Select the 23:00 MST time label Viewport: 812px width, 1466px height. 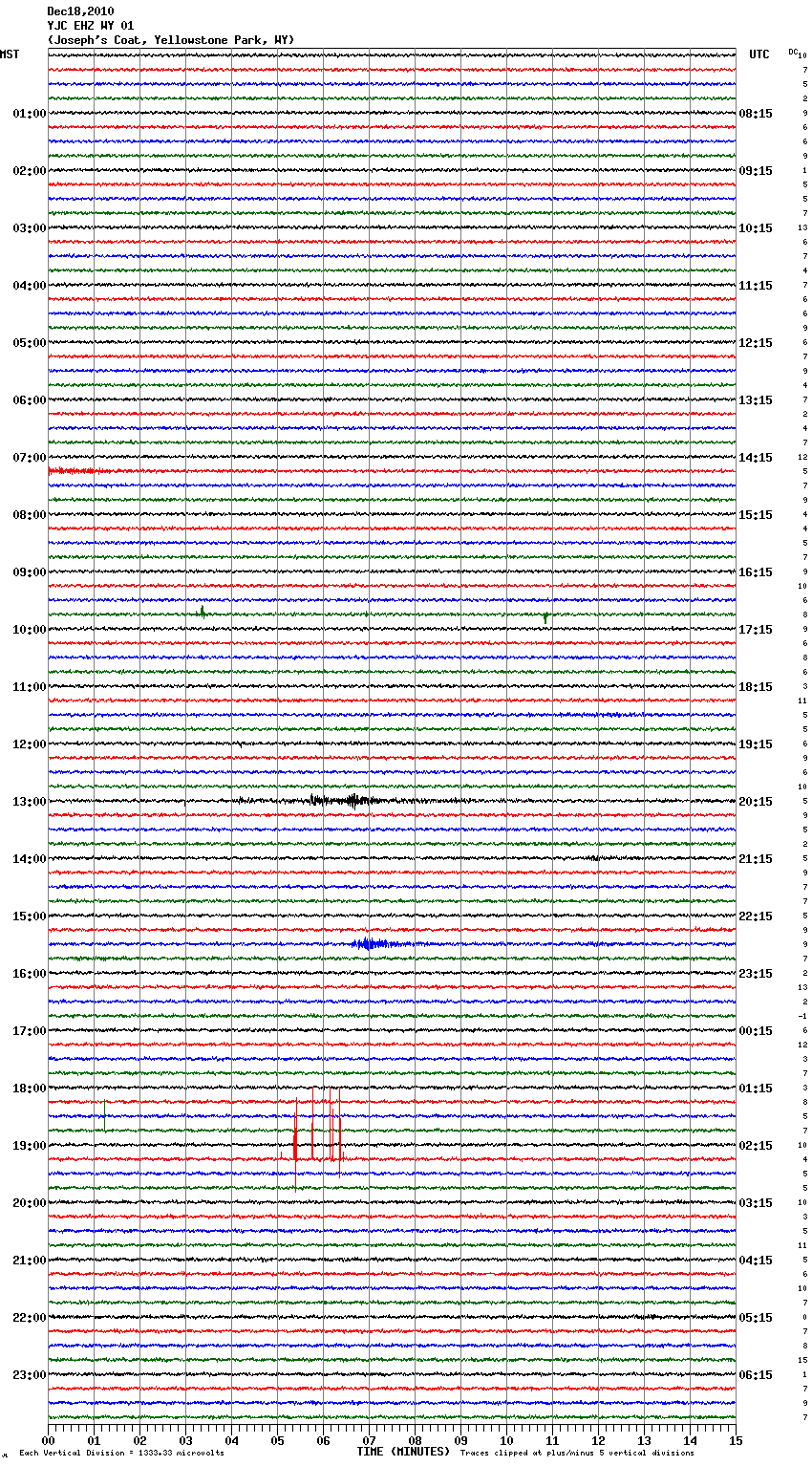[x=30, y=1375]
